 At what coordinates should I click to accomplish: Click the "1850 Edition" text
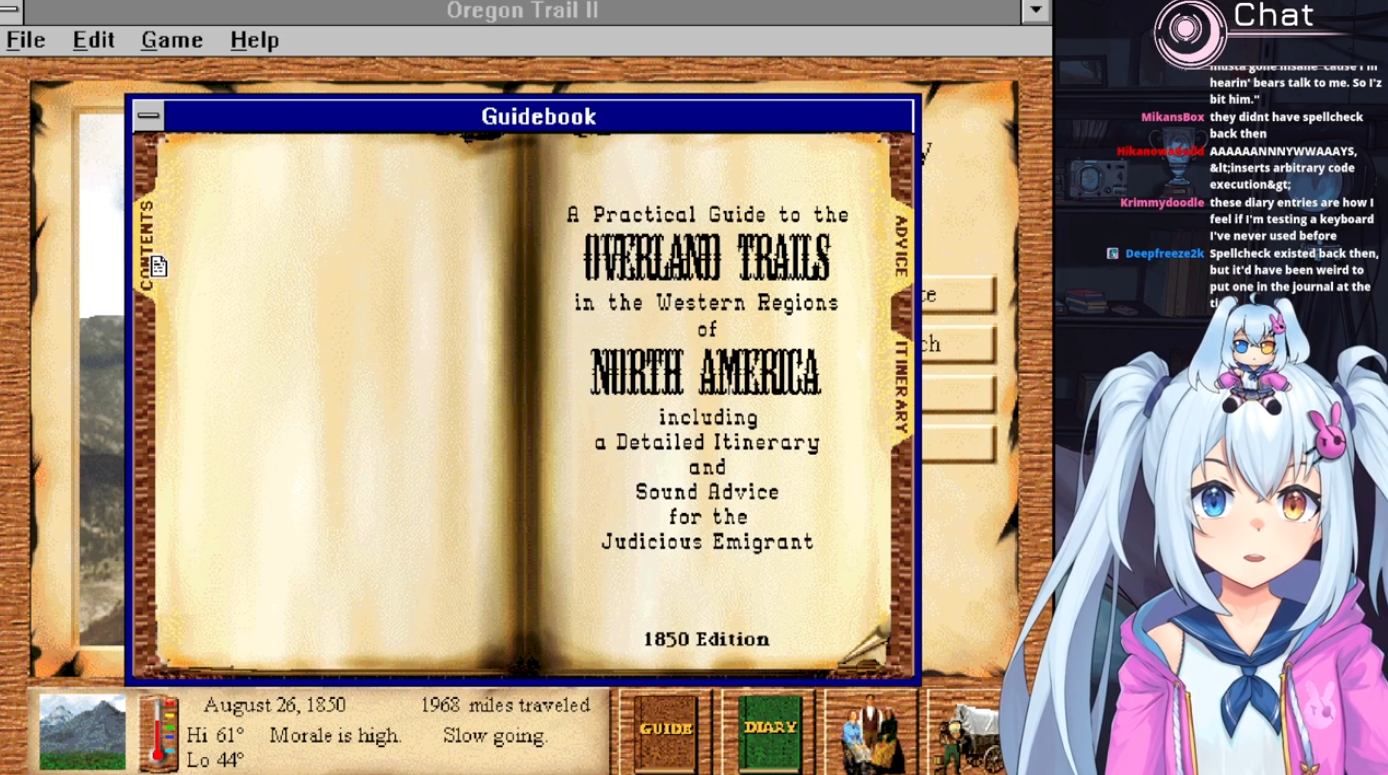click(x=706, y=639)
